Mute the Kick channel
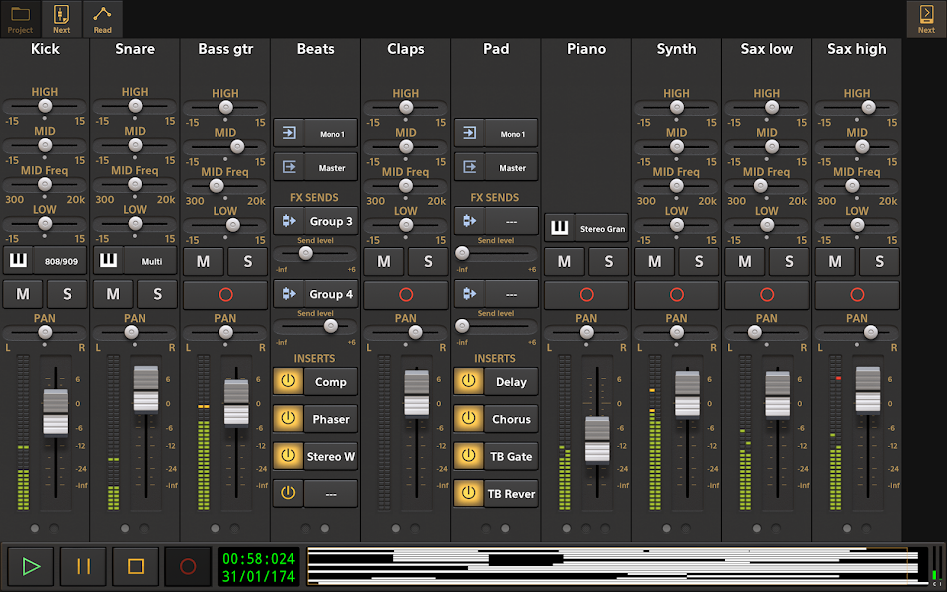The image size is (947, 592). [x=22, y=293]
